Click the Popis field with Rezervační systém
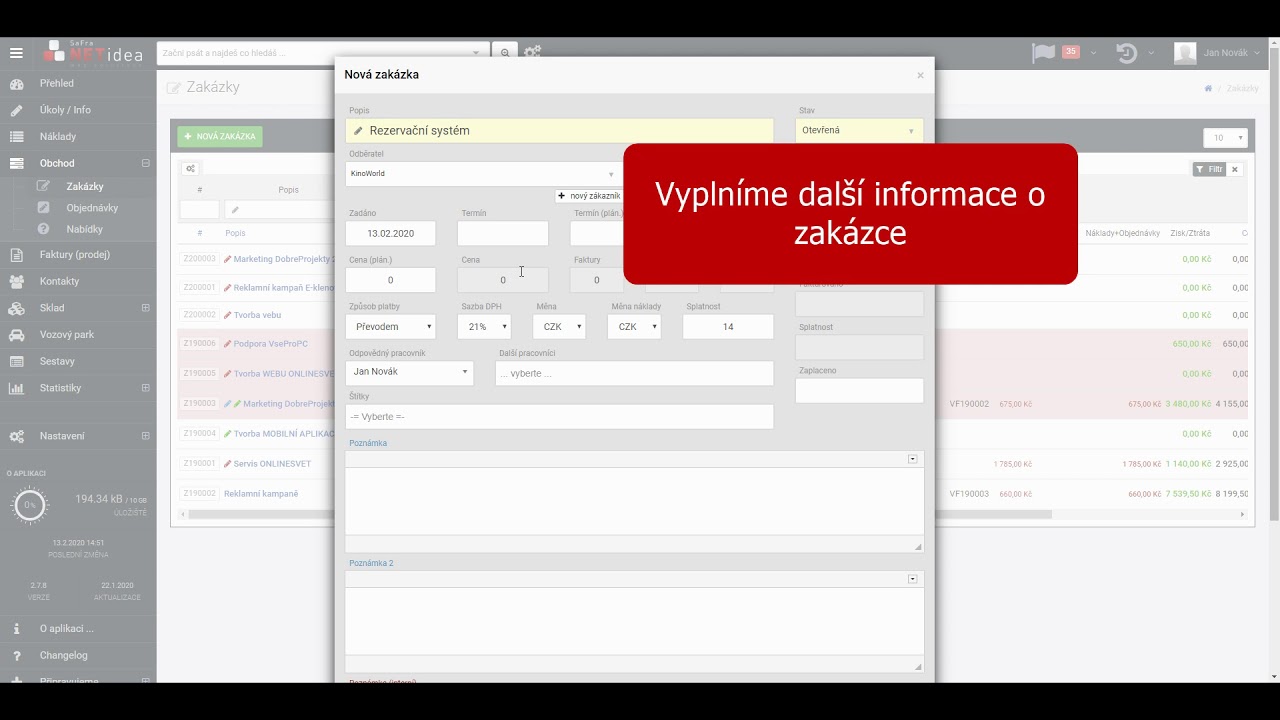Image resolution: width=1280 pixels, height=720 pixels. (x=560, y=130)
